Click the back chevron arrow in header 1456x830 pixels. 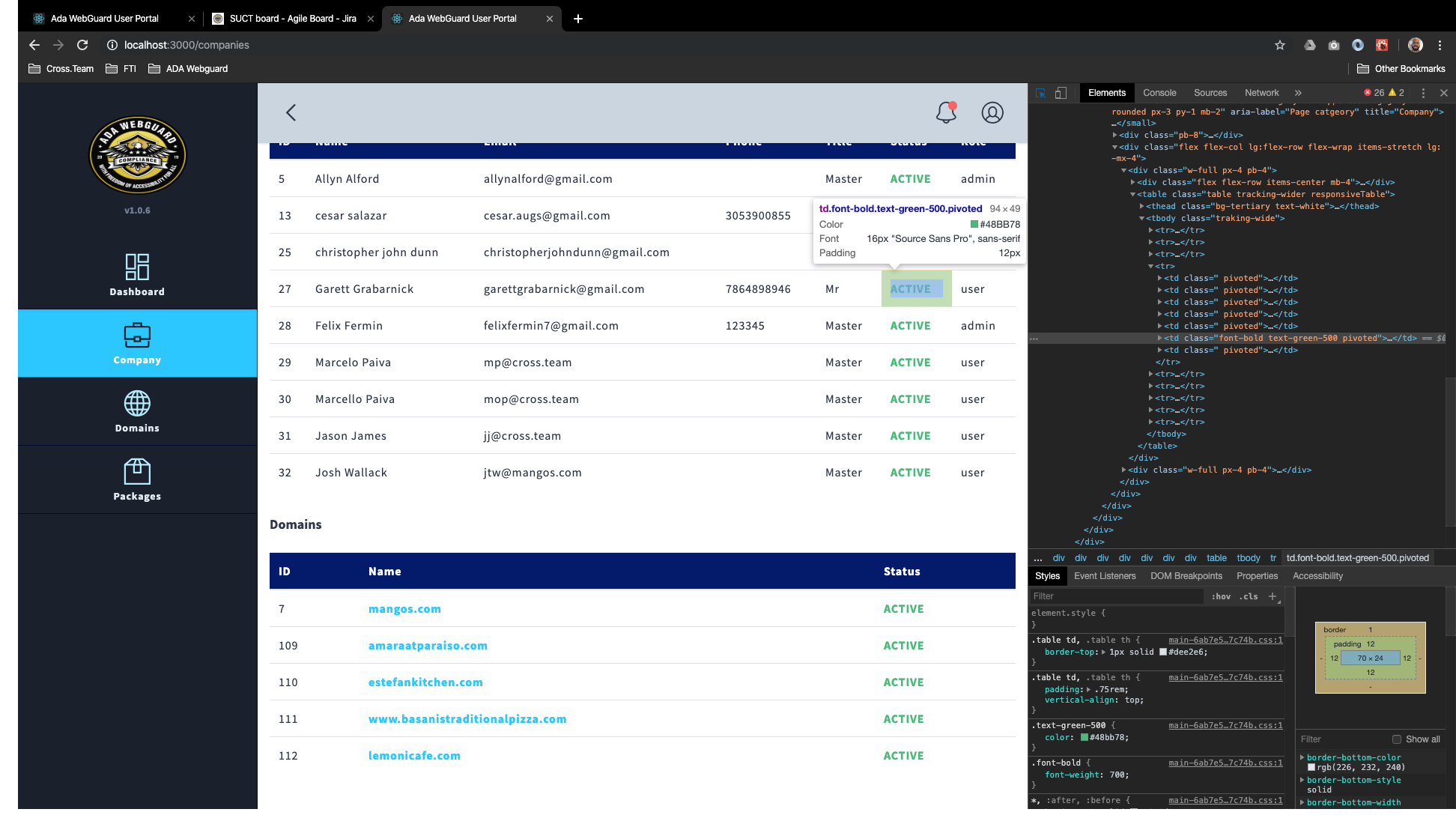click(291, 112)
